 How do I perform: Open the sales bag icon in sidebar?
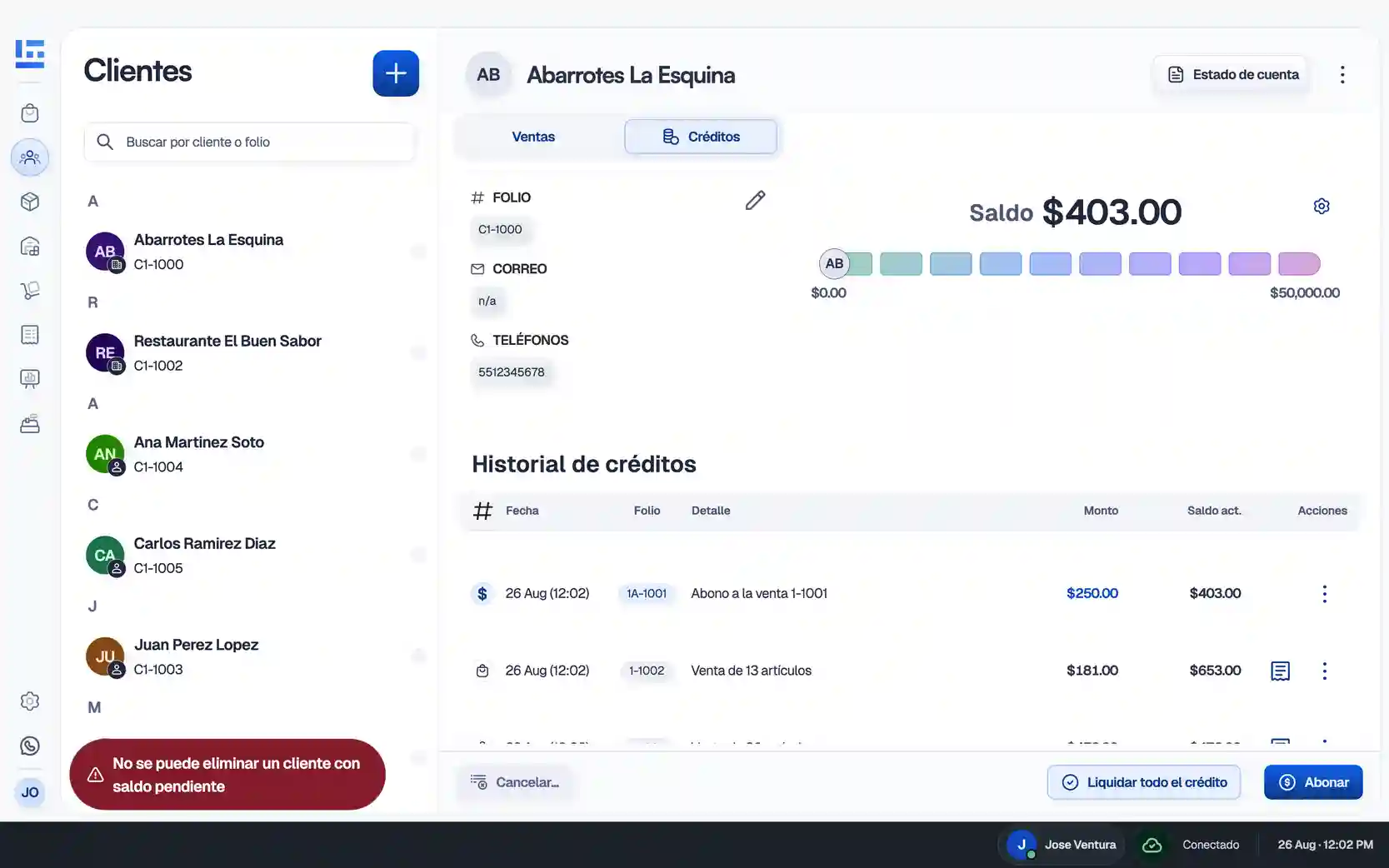click(30, 113)
